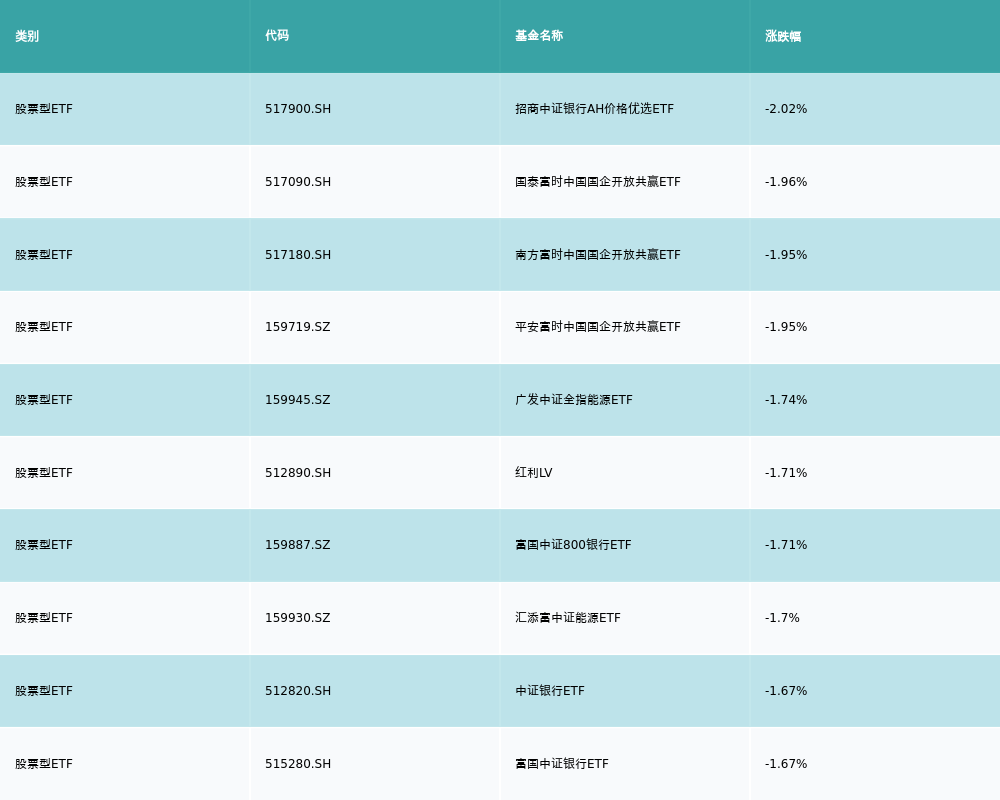Click fund name 南方富时中国国企开放共赢ETF
Image resolution: width=1000 pixels, height=800 pixels.
[598, 255]
